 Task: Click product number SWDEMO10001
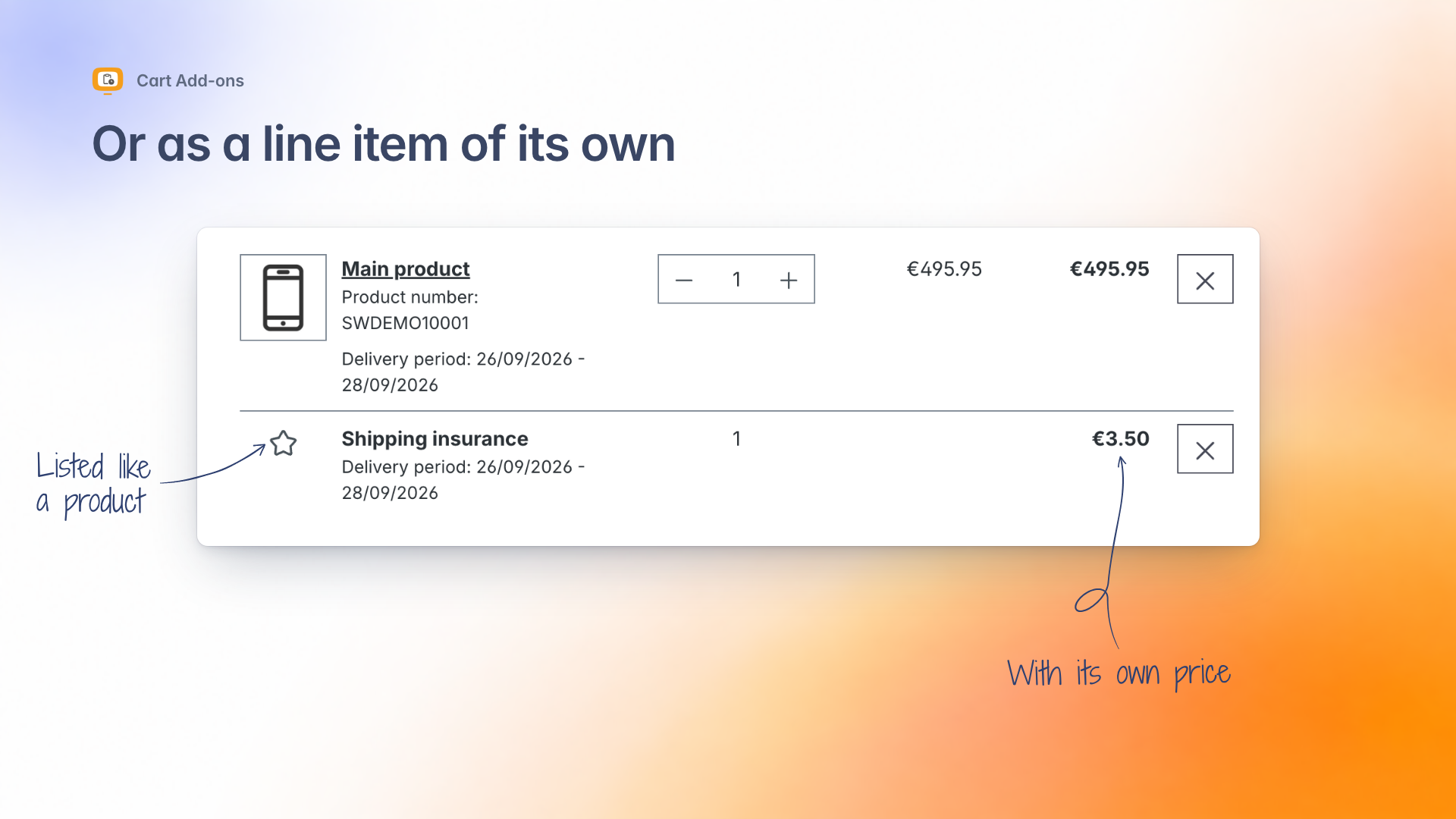tap(406, 323)
